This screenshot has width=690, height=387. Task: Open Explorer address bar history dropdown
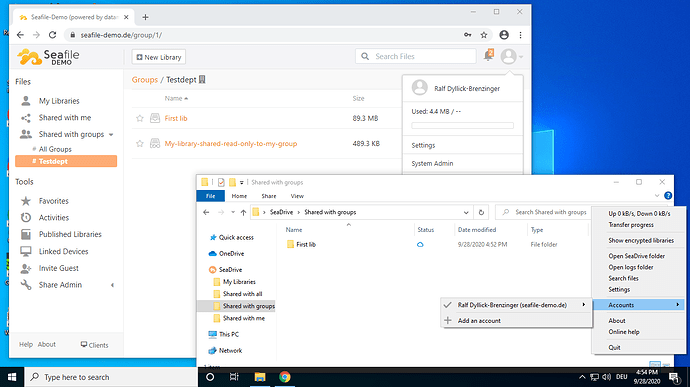[466, 212]
